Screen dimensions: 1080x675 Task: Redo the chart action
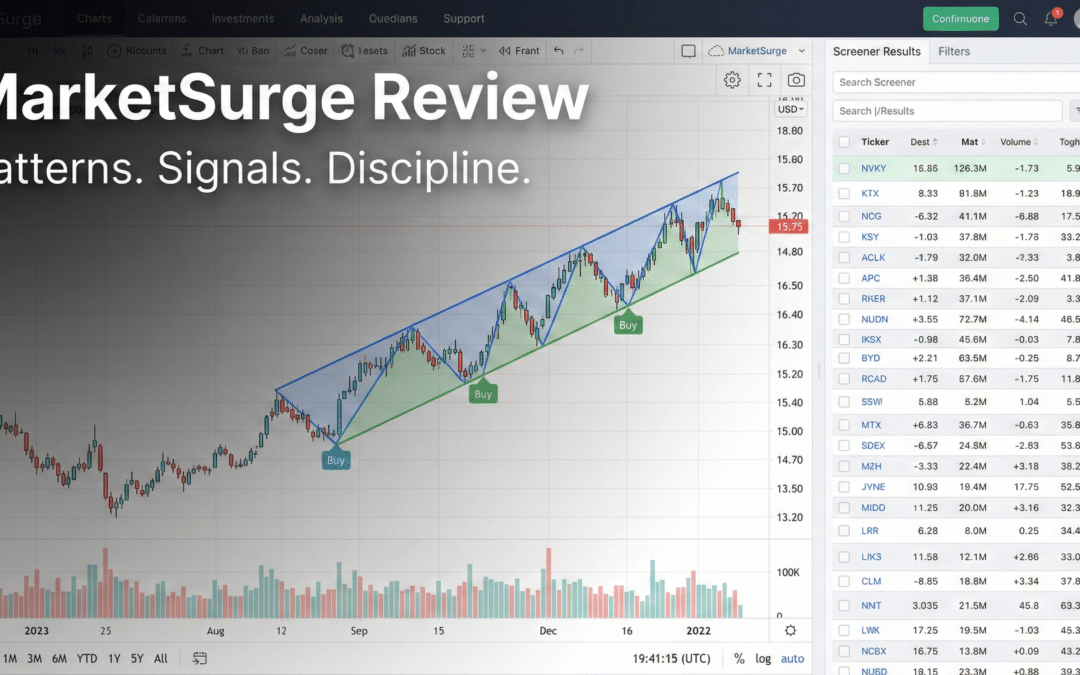[x=579, y=51]
